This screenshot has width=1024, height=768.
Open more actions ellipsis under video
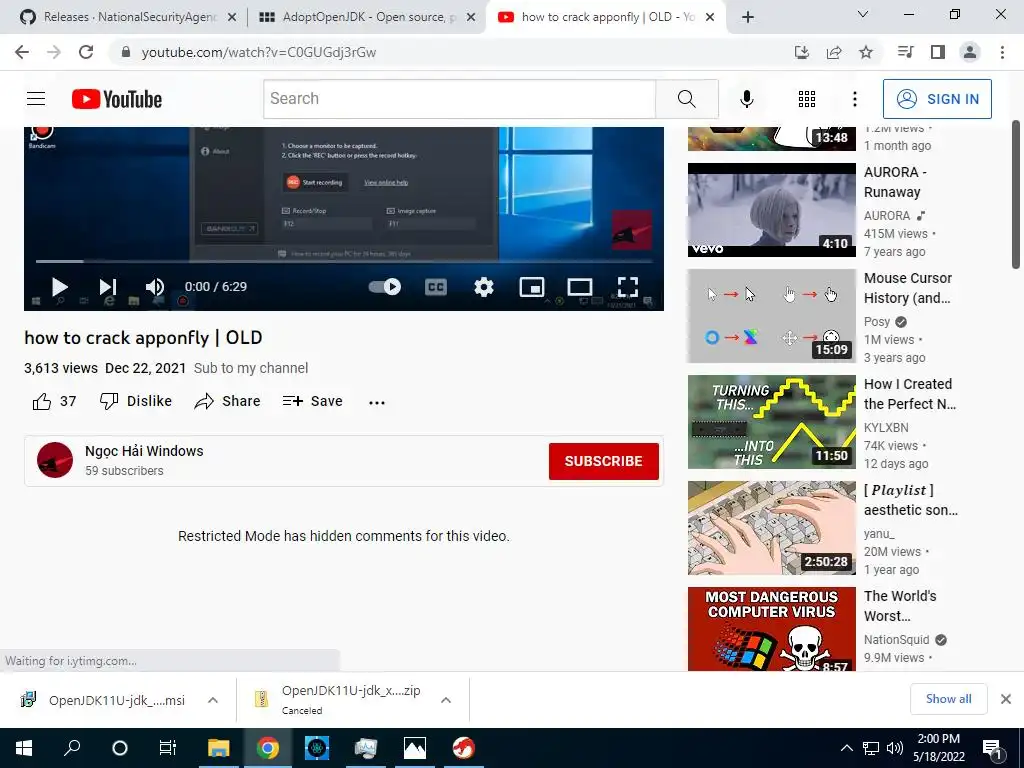[x=377, y=402]
